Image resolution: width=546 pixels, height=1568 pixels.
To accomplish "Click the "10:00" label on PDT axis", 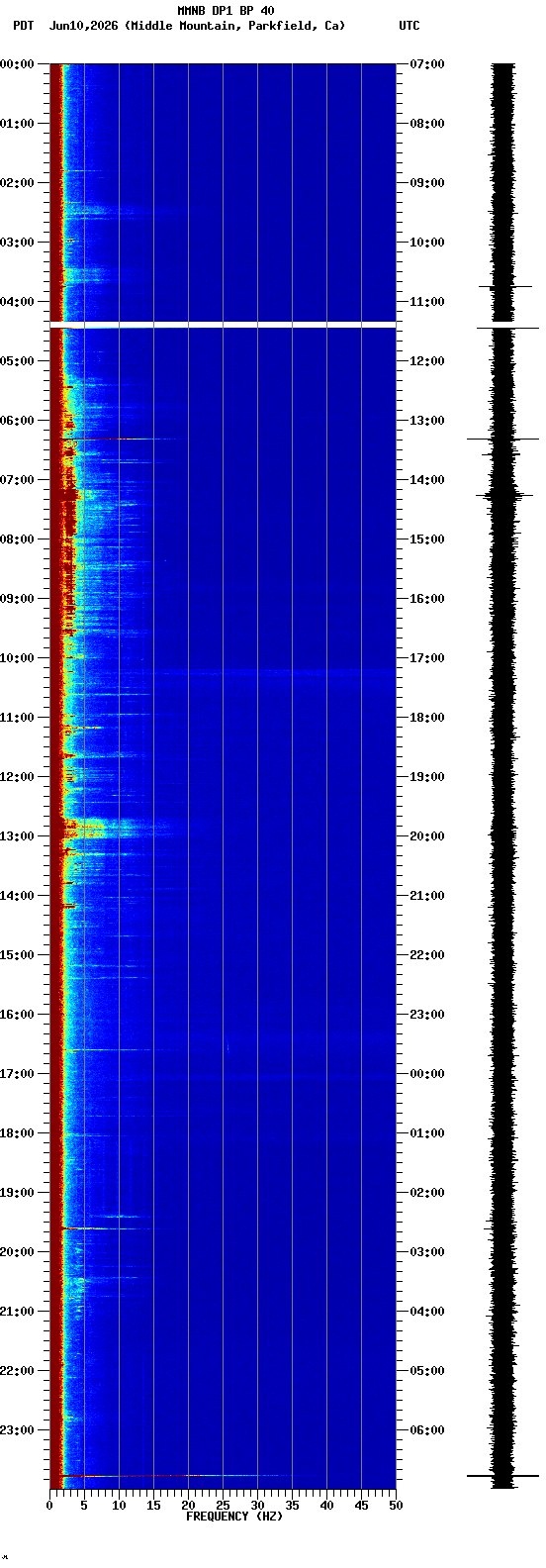I will click(17, 658).
